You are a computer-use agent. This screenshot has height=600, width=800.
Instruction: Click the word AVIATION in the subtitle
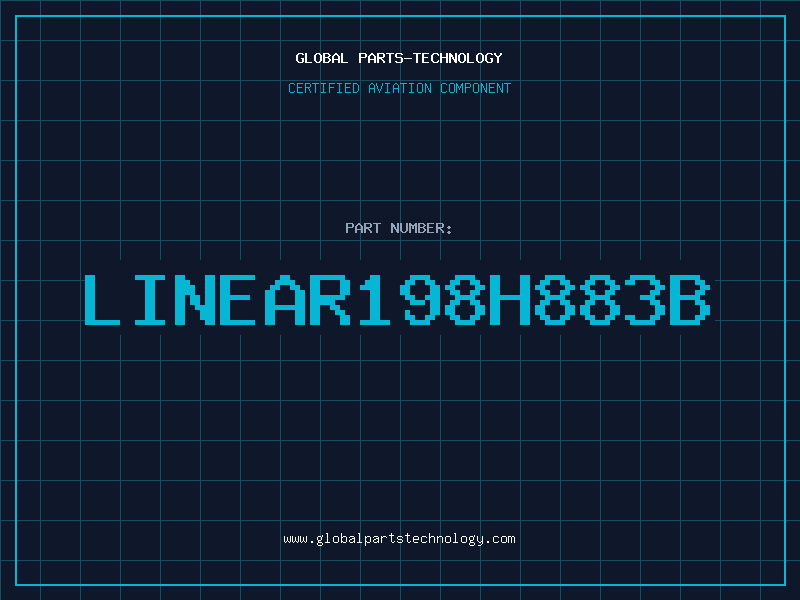point(400,88)
